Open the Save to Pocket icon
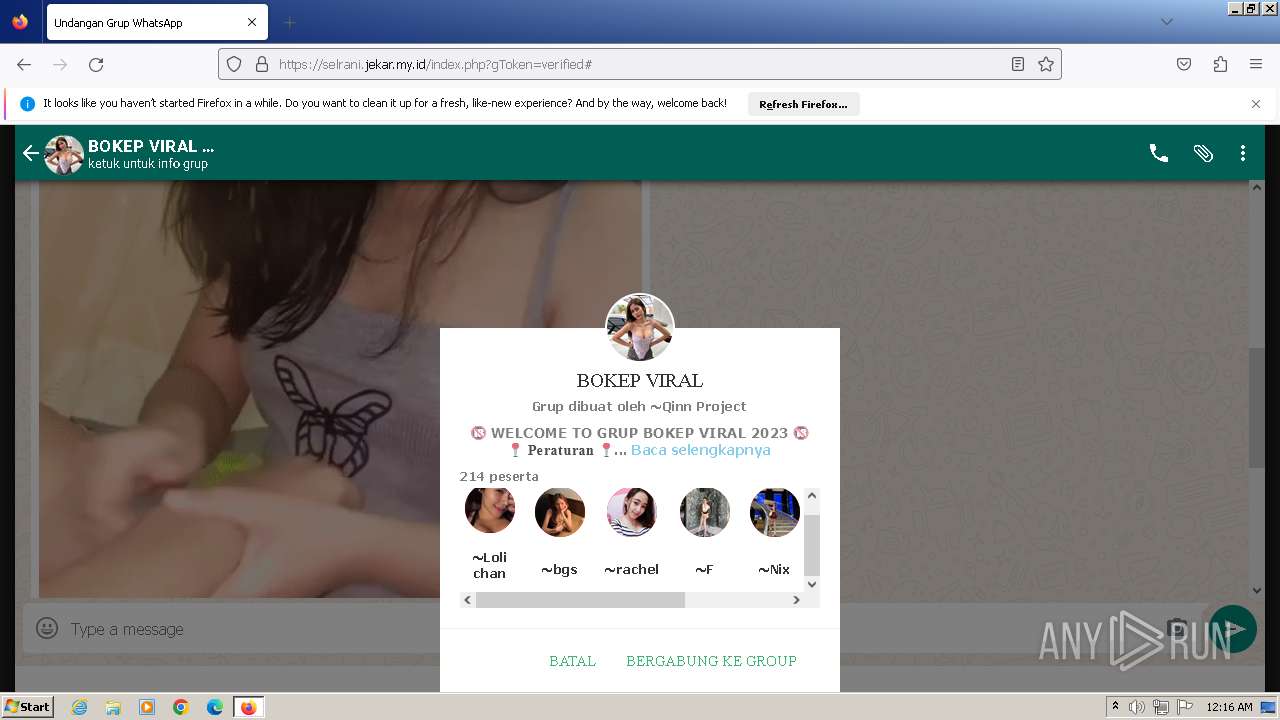Screen dimensions: 1280x720 coord(1184,64)
